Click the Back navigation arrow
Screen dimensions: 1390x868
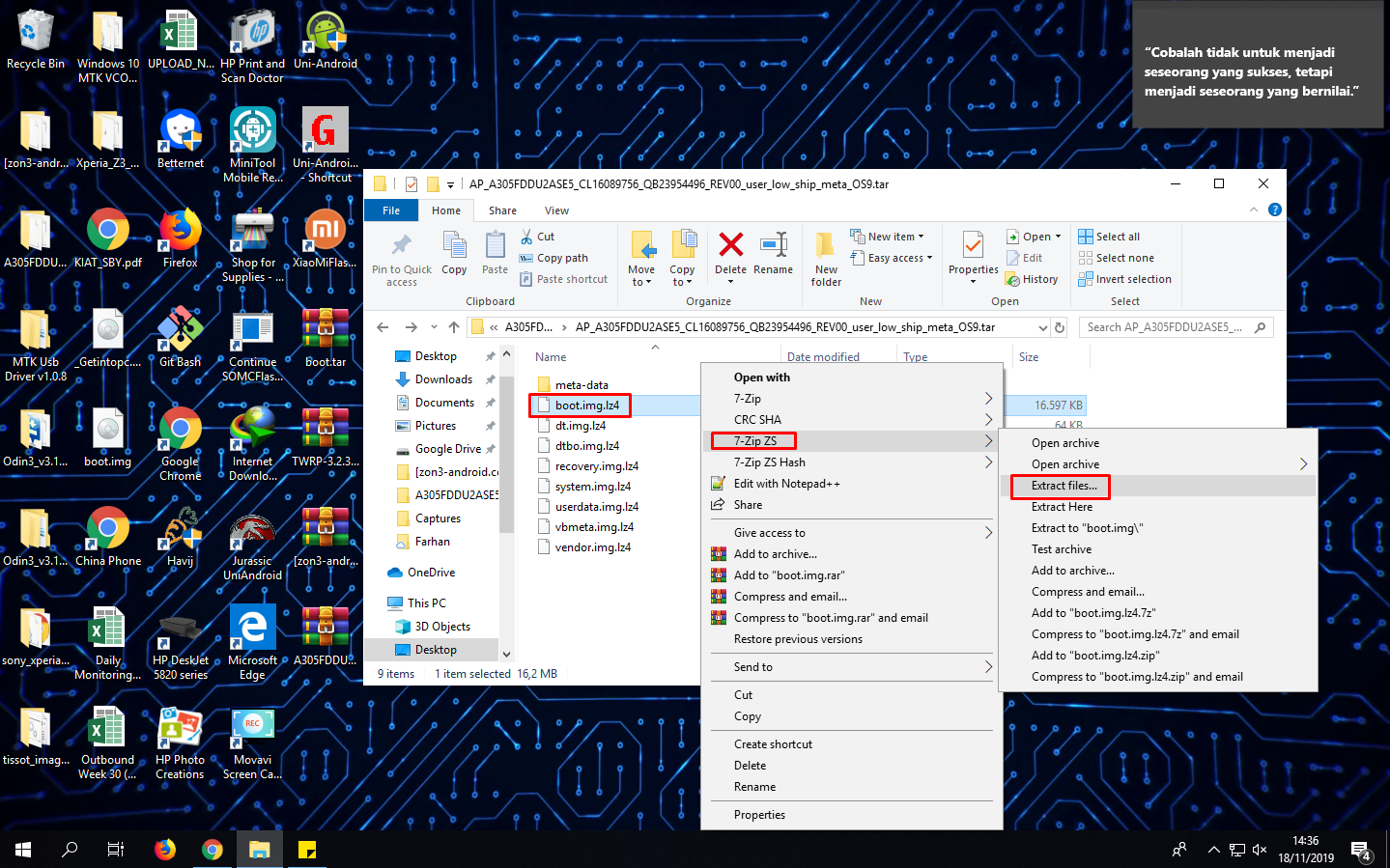(x=383, y=327)
